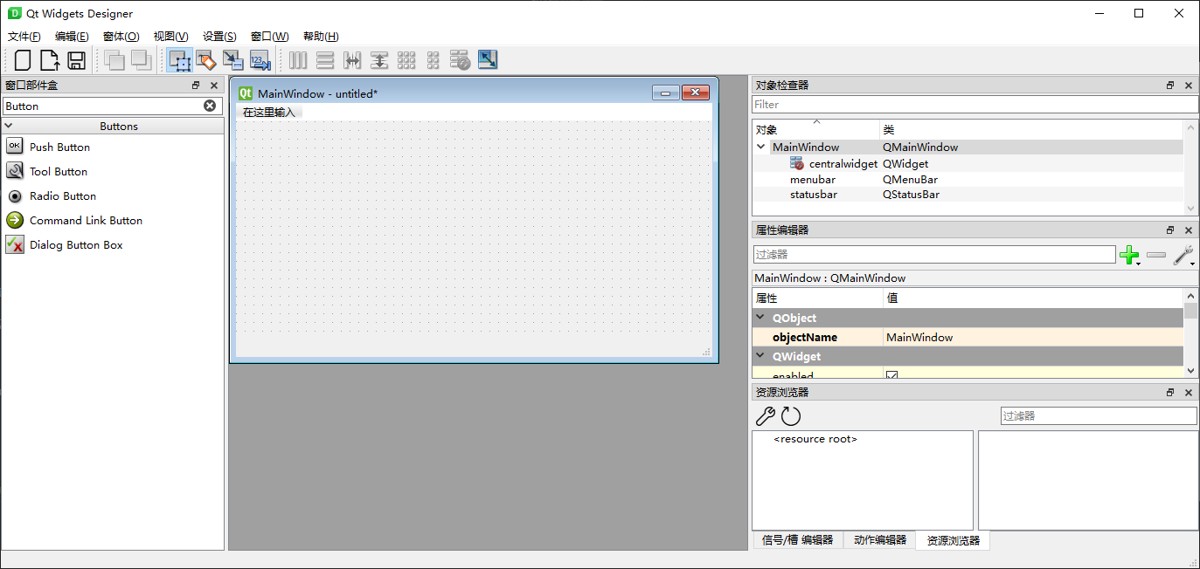This screenshot has width=1200, height=569.
Task: Click the remove property minus icon
Action: click(1156, 256)
